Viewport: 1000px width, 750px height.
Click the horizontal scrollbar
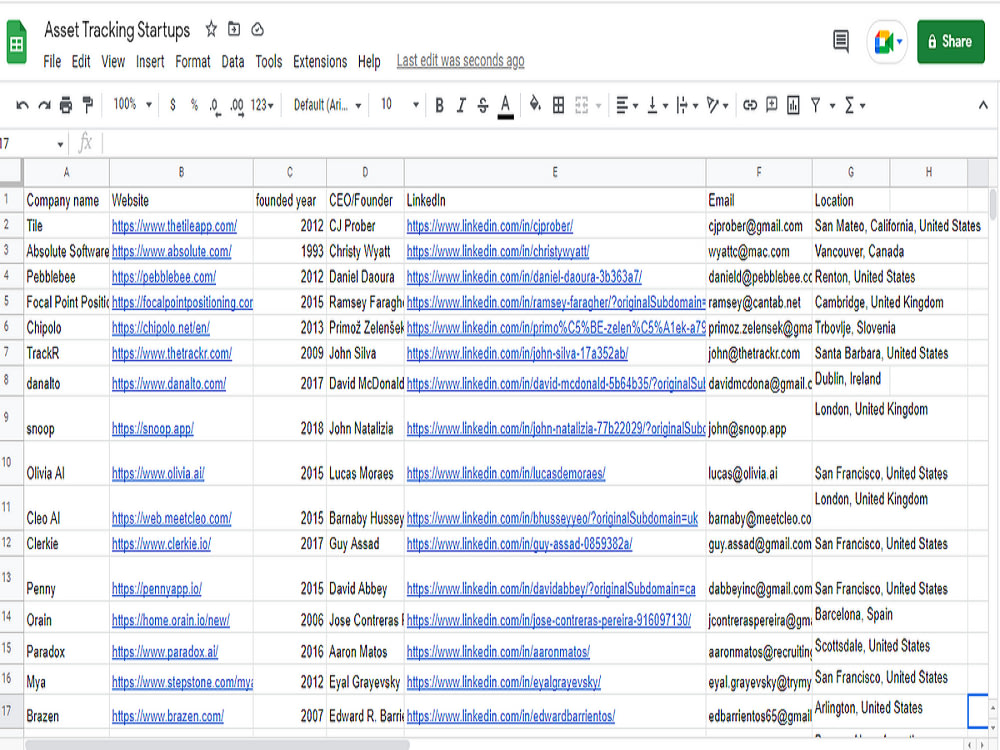click(x=217, y=744)
